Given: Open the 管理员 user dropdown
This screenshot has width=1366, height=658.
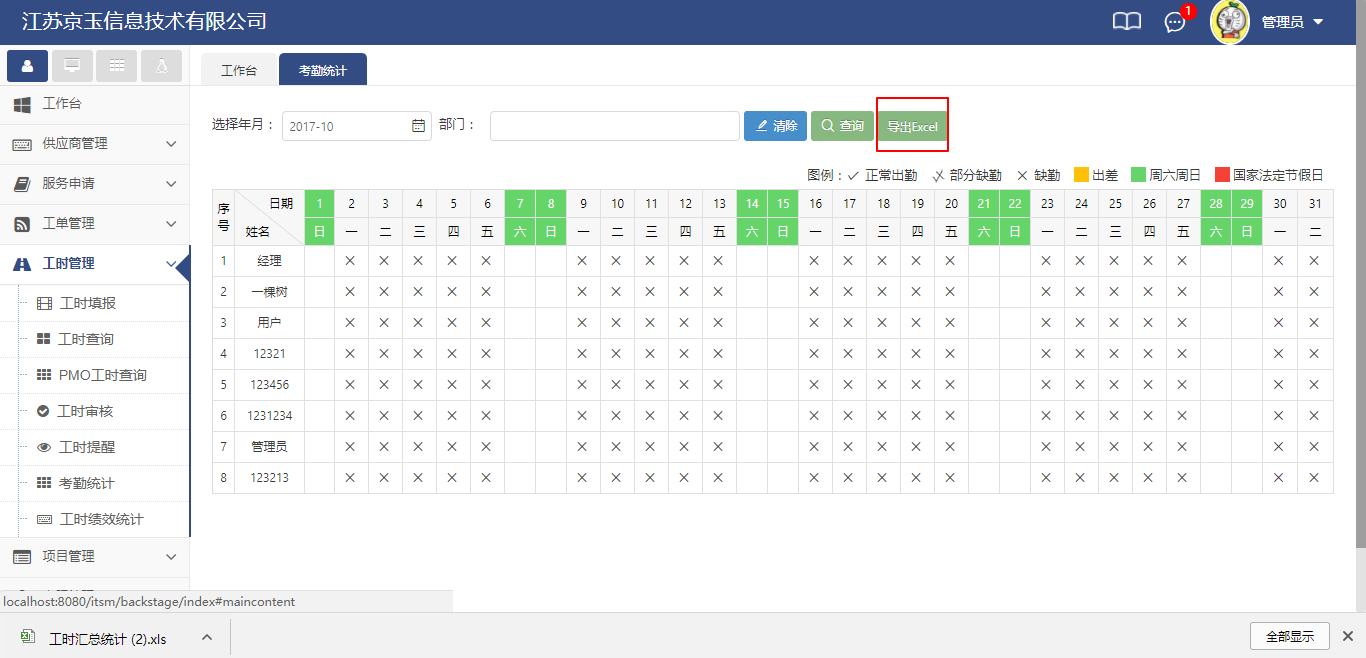Looking at the screenshot, I should 1292,22.
